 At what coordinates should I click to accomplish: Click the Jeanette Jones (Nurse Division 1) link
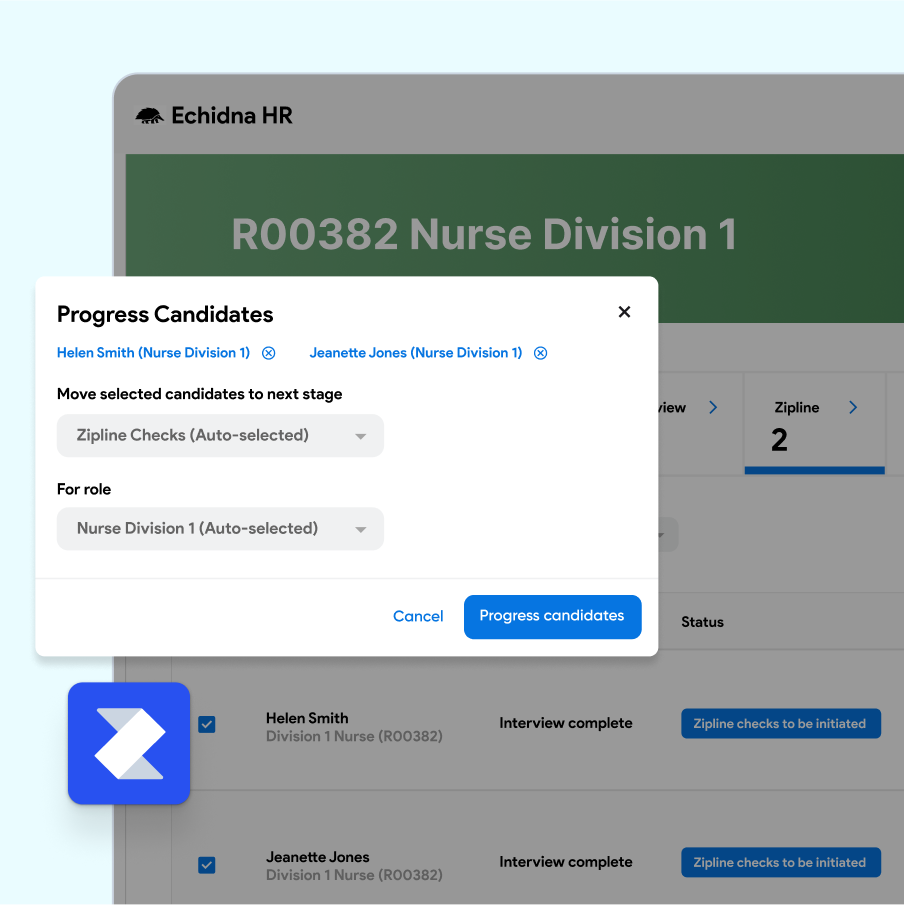pyautogui.click(x=416, y=353)
